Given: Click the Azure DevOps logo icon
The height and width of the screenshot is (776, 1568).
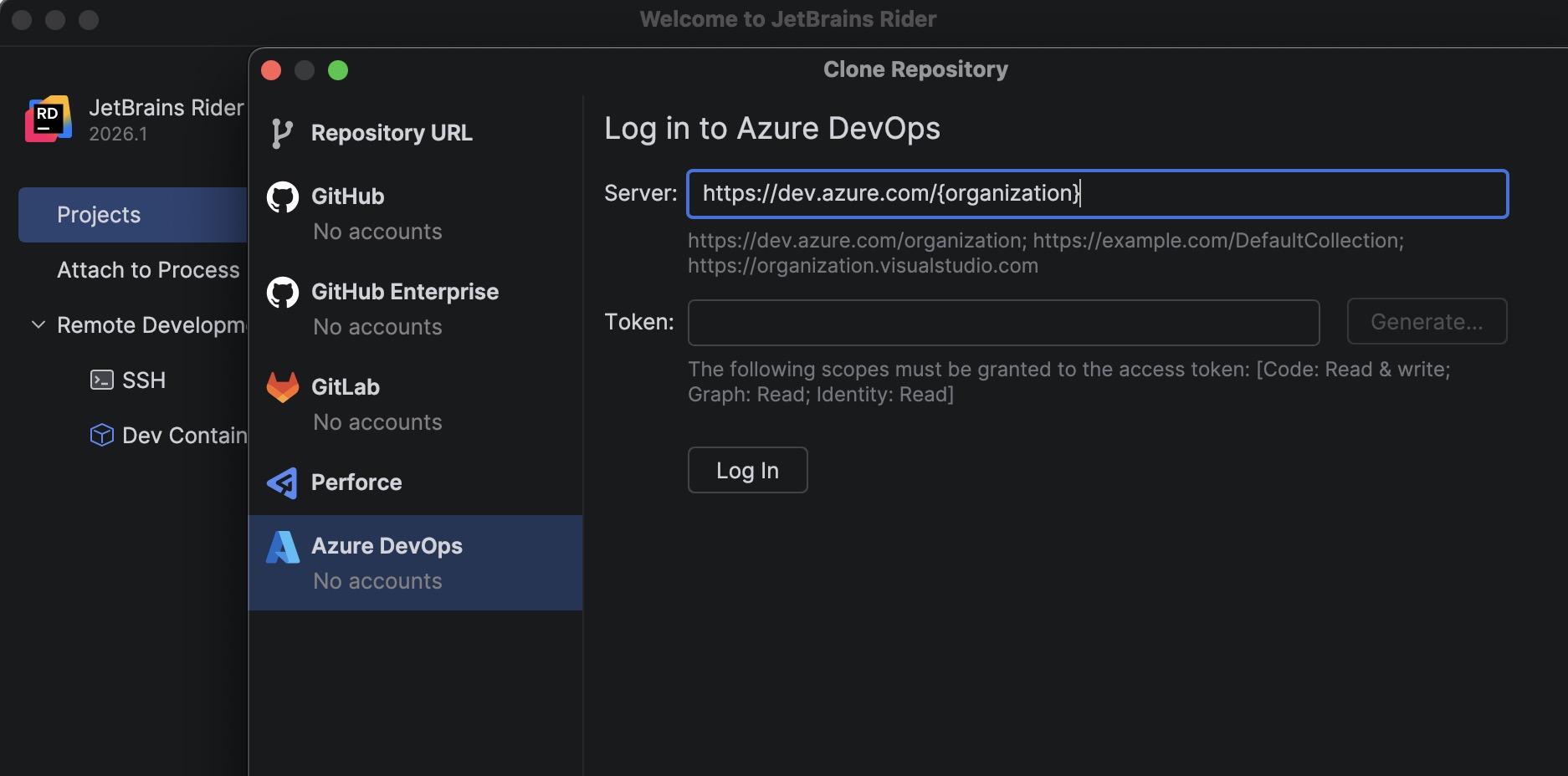Looking at the screenshot, I should coord(283,547).
